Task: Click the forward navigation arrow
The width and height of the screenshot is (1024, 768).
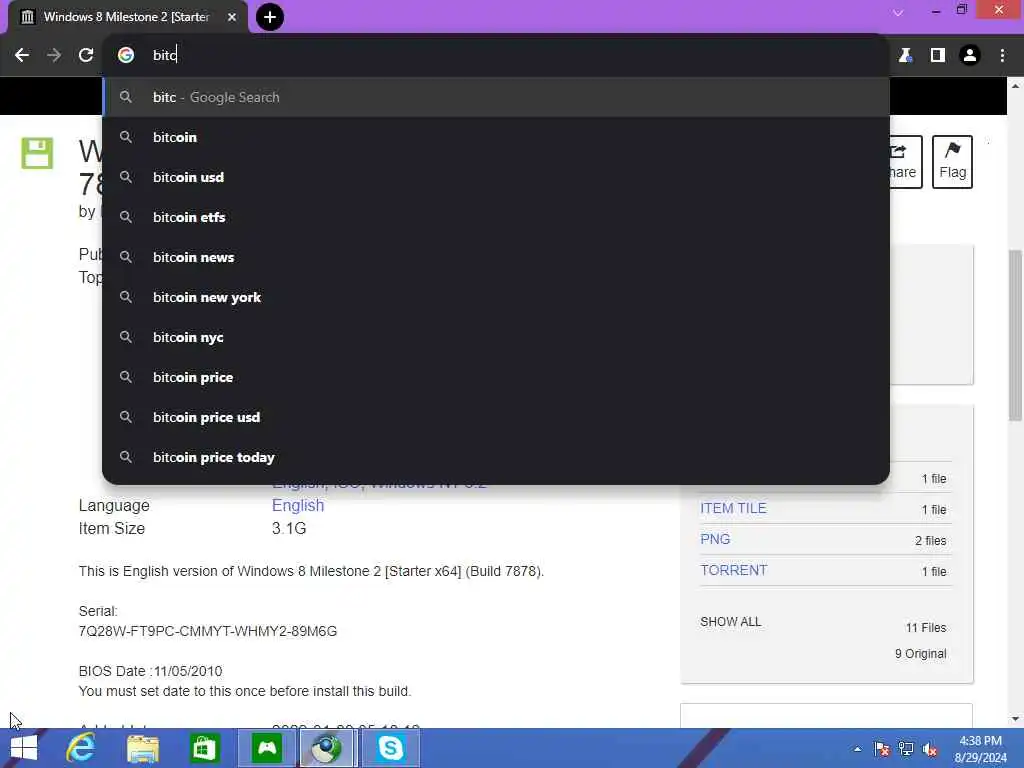Action: 54,56
